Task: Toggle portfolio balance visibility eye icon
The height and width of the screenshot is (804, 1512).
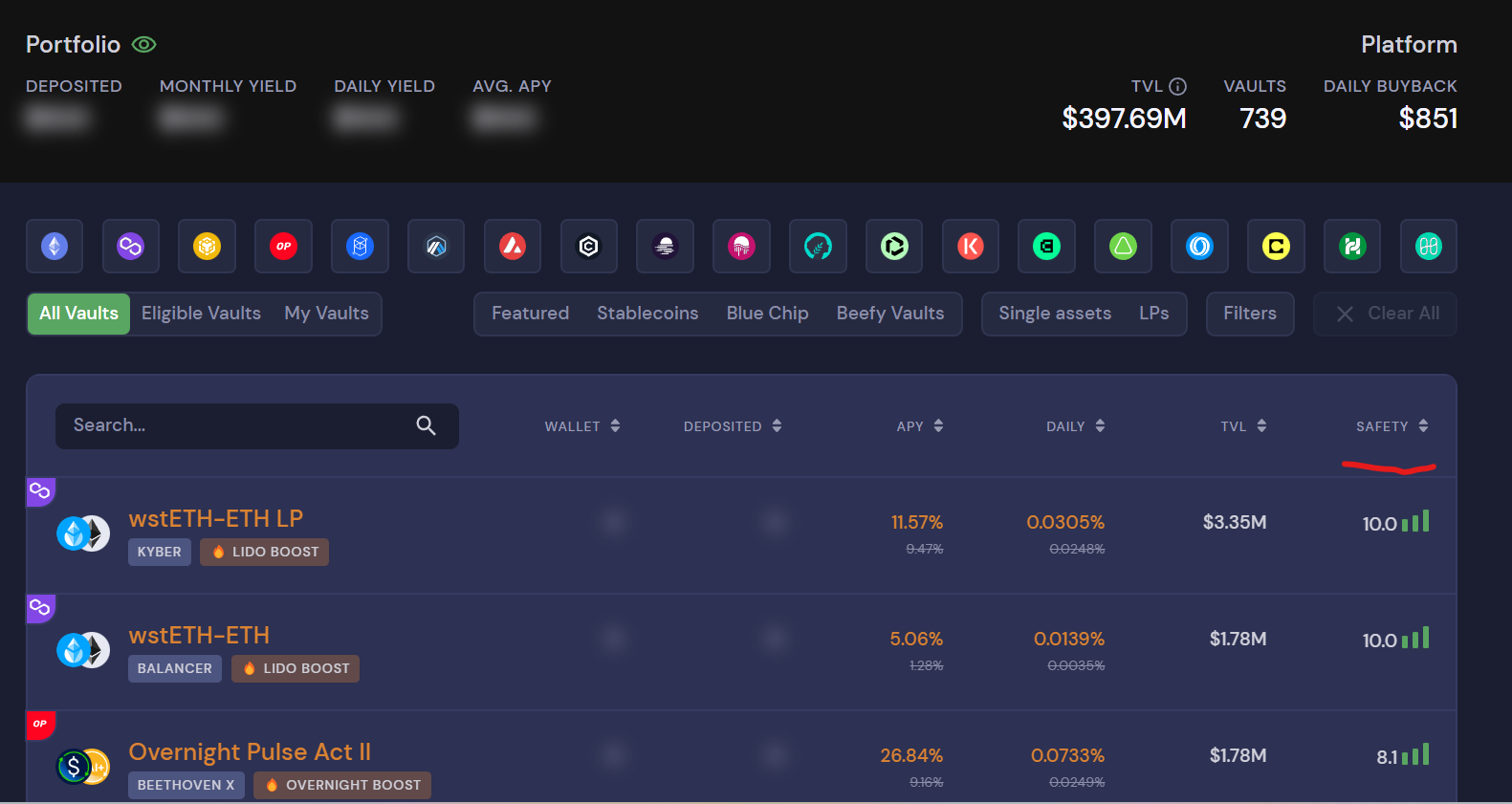Action: [x=143, y=44]
